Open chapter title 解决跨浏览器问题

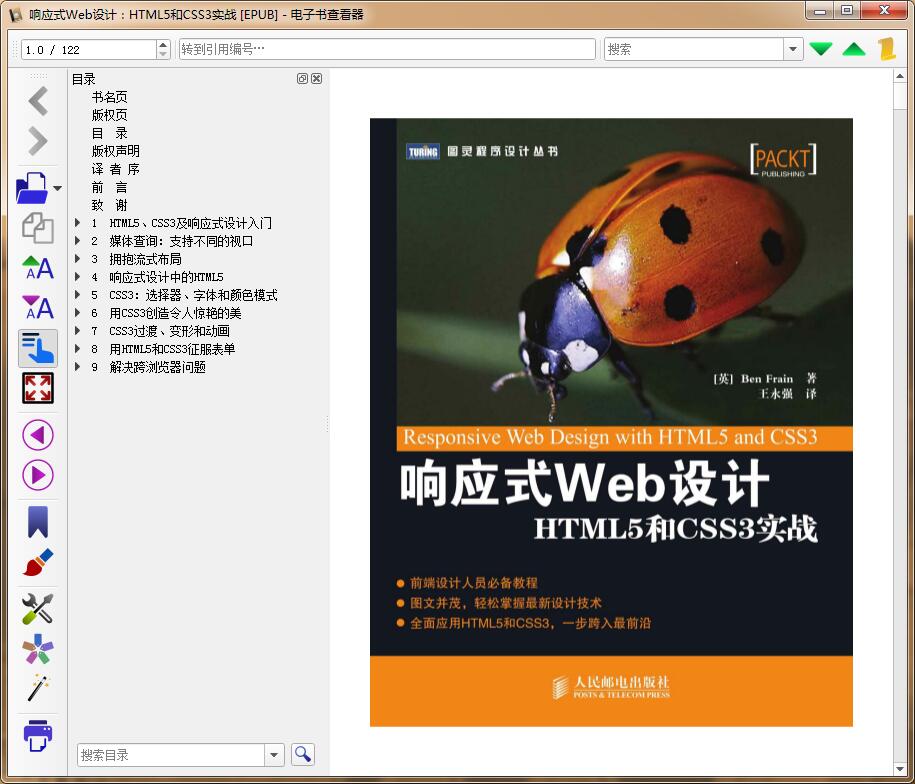(x=158, y=368)
